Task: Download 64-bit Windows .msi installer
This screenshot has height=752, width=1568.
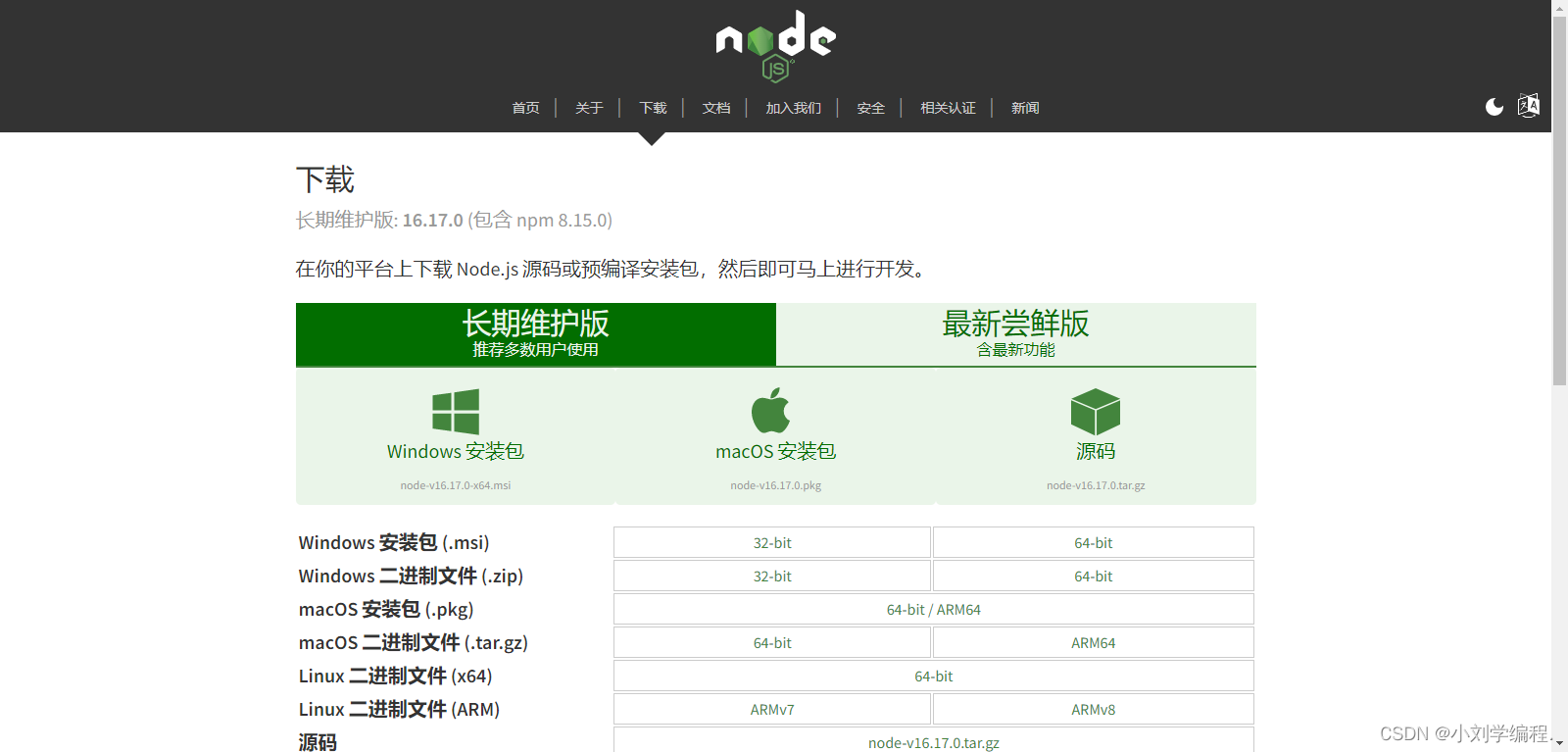Action: click(x=1094, y=542)
